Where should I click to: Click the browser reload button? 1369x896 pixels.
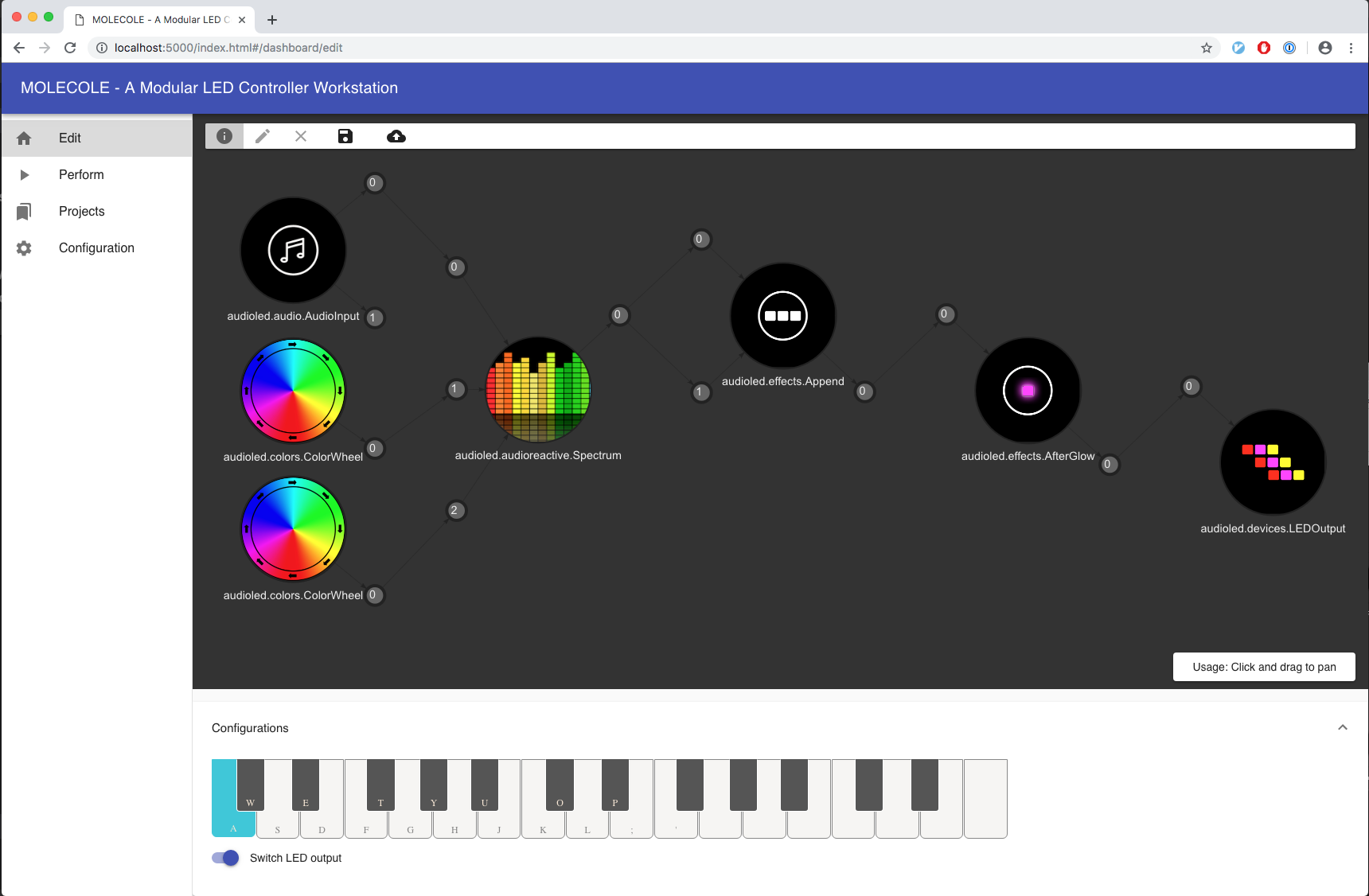point(70,48)
